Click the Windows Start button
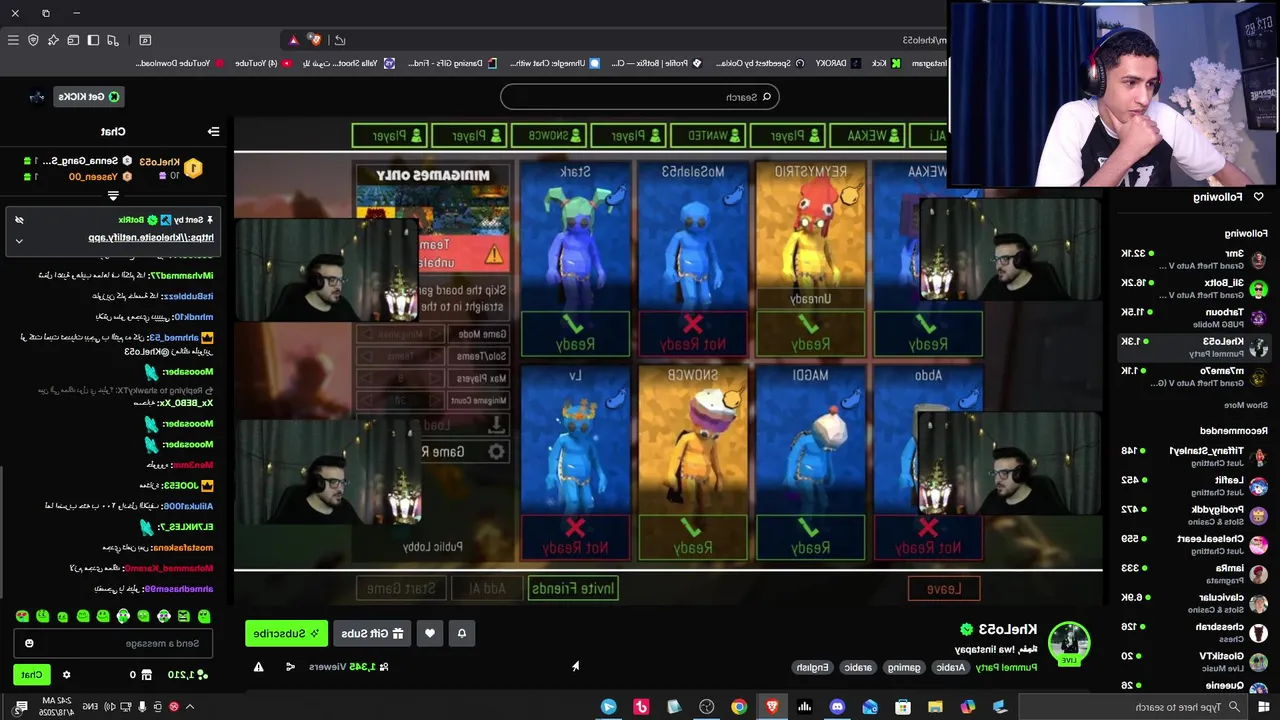This screenshot has height=720, width=1280. [x=1262, y=707]
